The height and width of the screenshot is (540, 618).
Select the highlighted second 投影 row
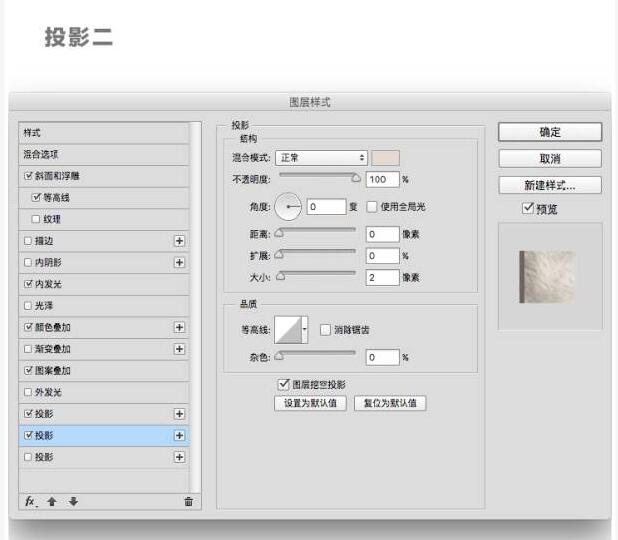(104, 436)
